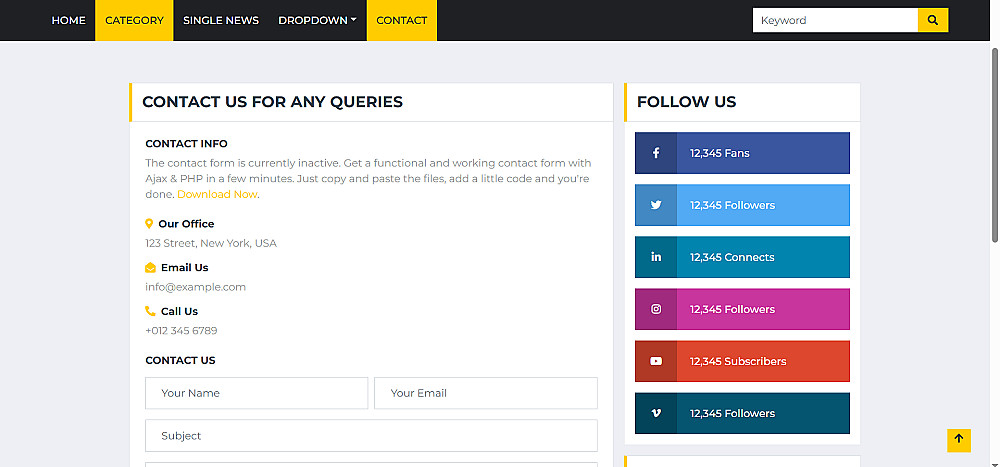Click the phone icon beside Call Us
Image resolution: width=1000 pixels, height=467 pixels.
tap(151, 311)
